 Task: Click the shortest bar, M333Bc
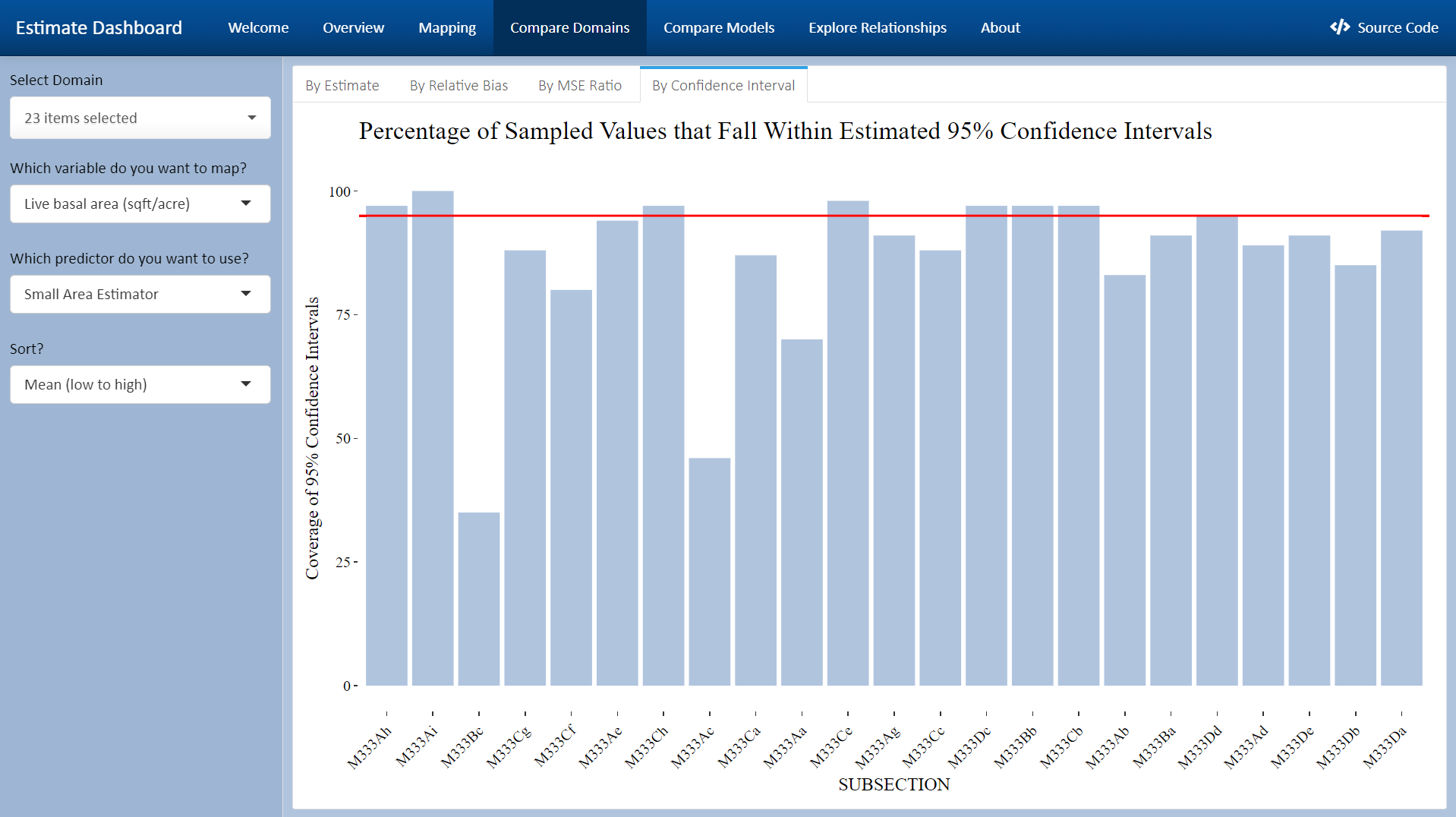479,599
